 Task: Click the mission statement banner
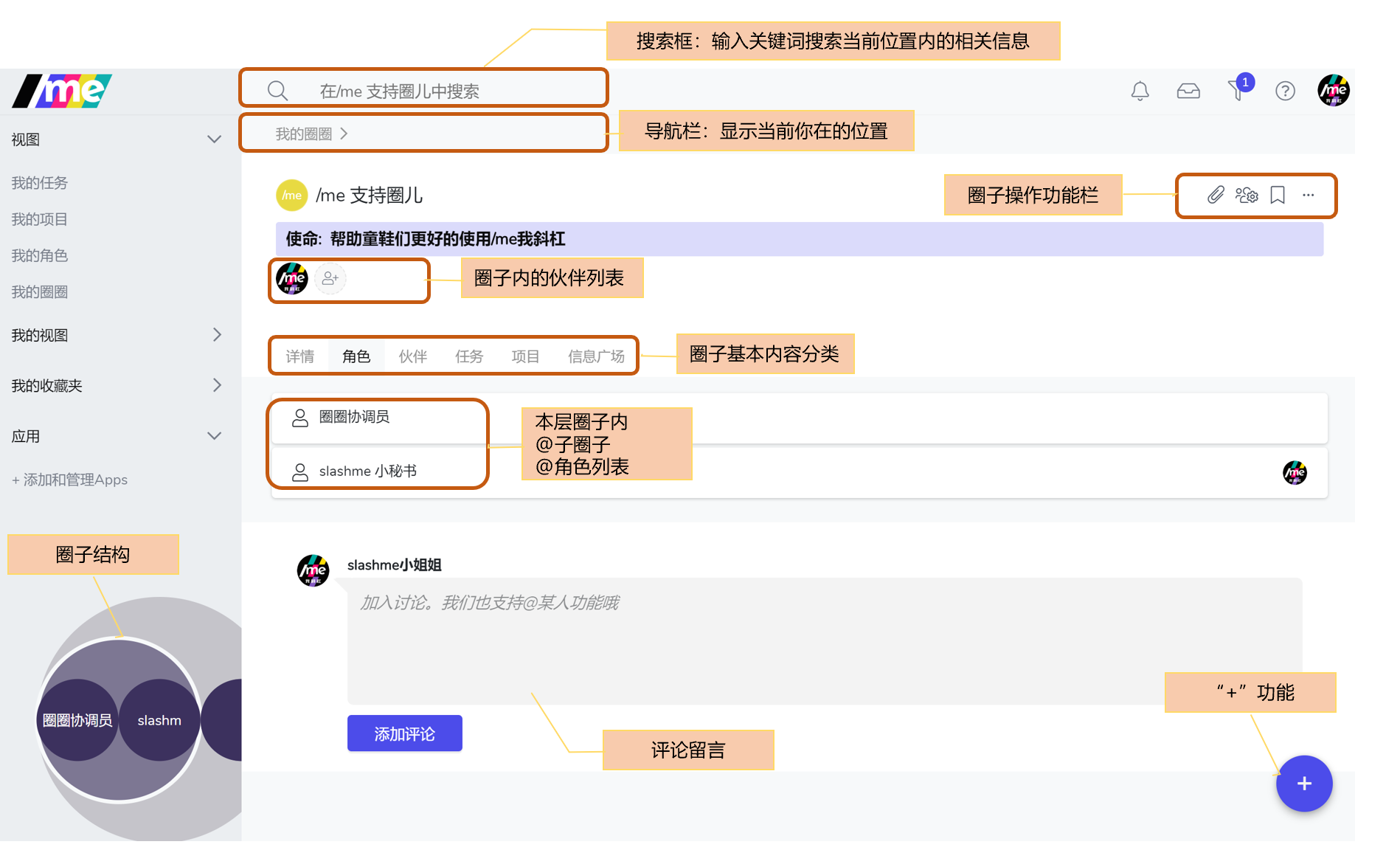point(800,239)
